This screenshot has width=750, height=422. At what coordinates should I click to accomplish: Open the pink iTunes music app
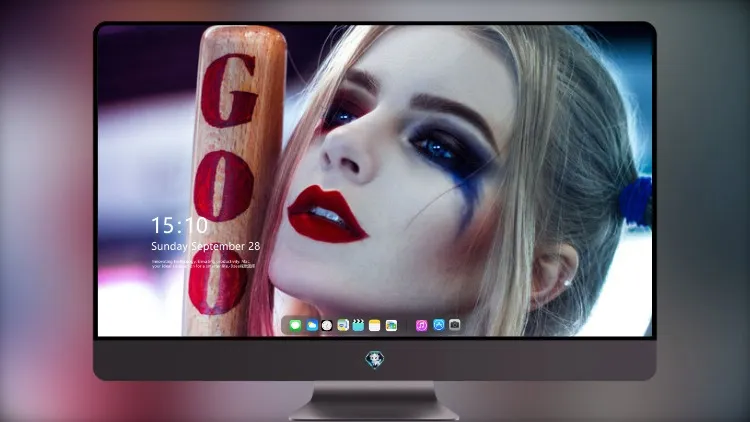pos(421,325)
